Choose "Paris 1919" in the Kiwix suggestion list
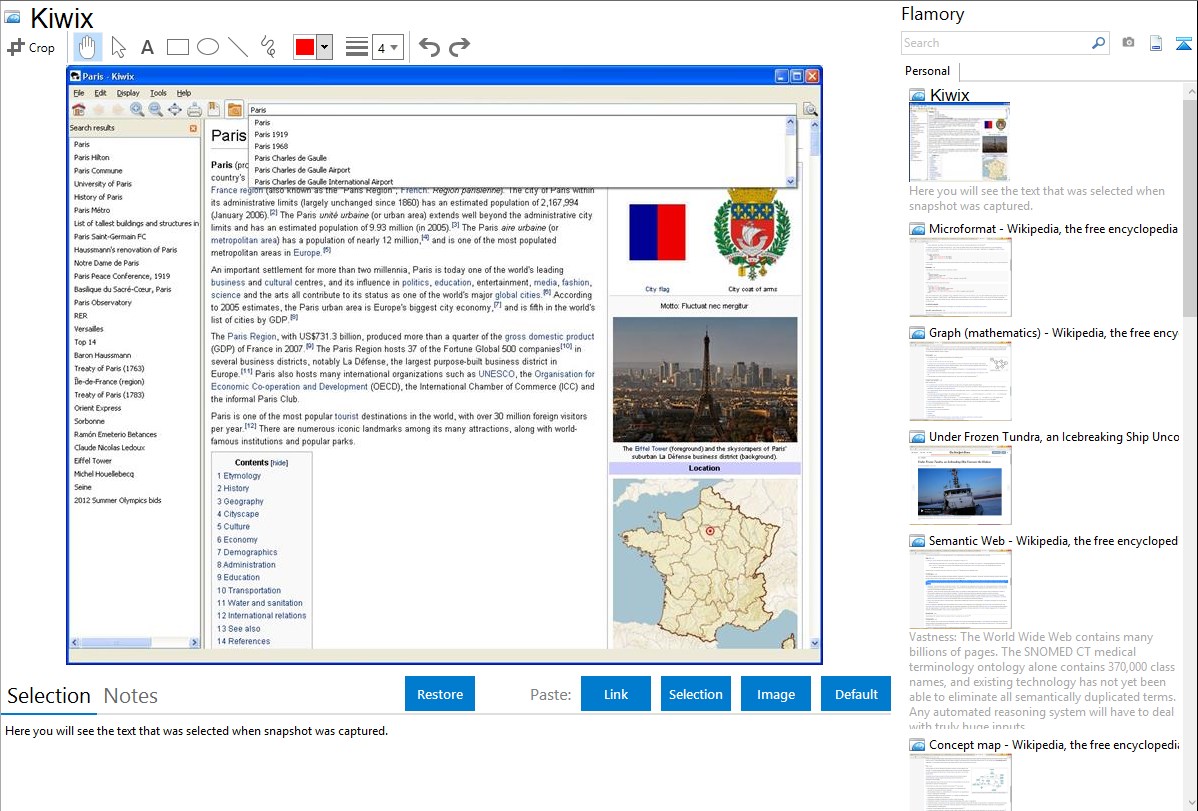Screen dimensions: 1198x811 click(271, 135)
